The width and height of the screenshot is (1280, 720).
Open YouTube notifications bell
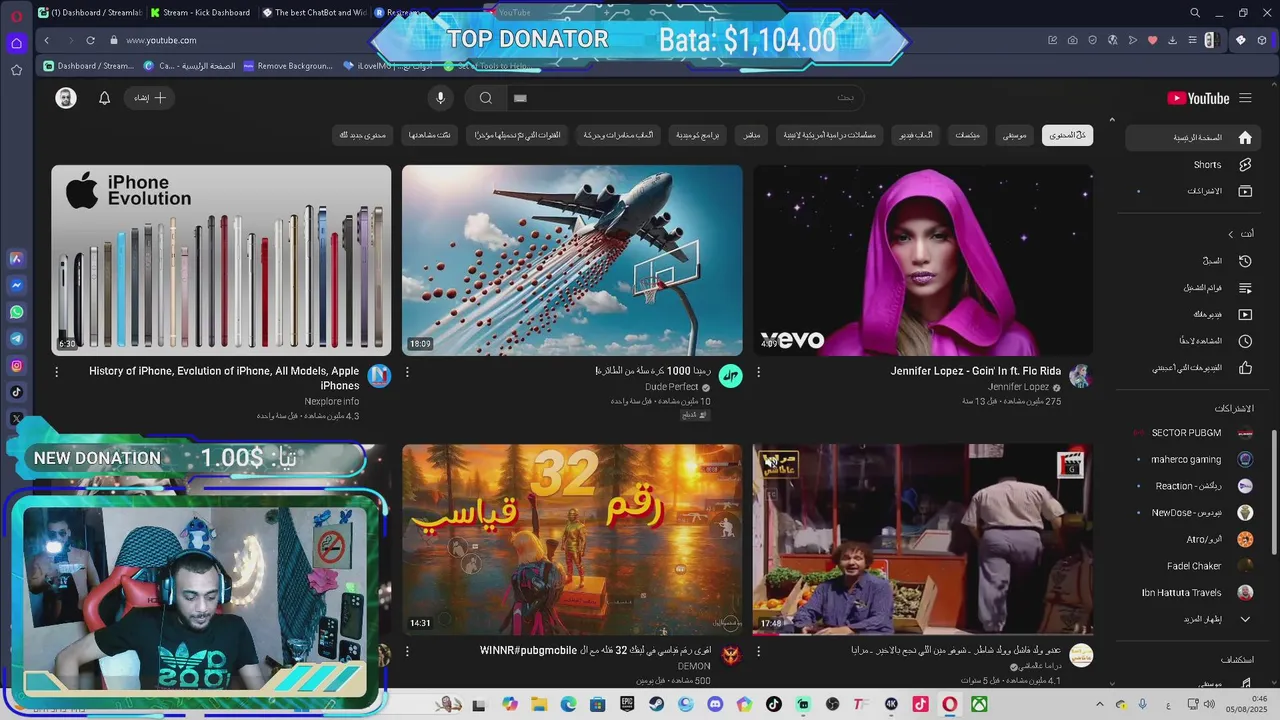click(104, 98)
